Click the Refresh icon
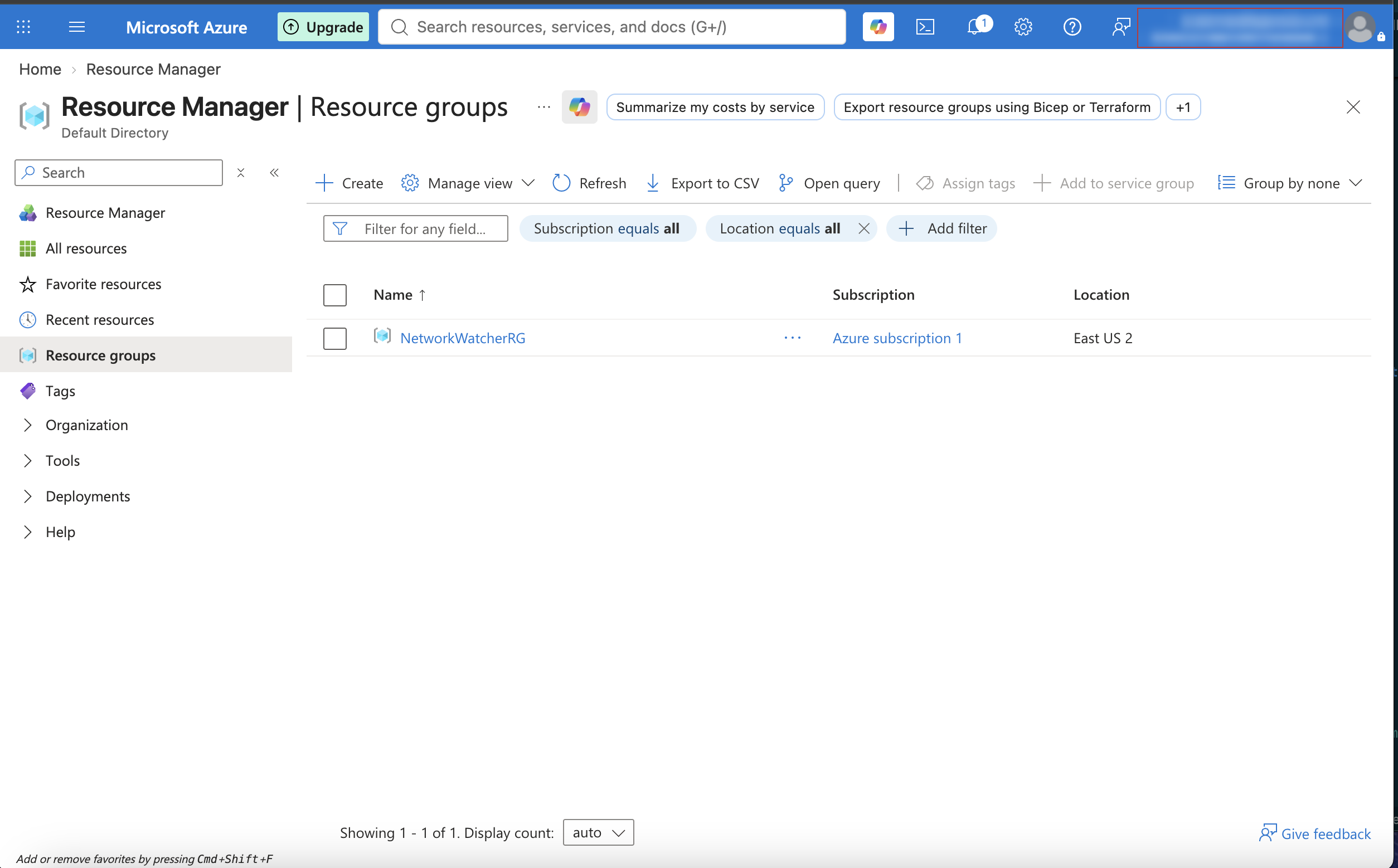 pyautogui.click(x=561, y=183)
